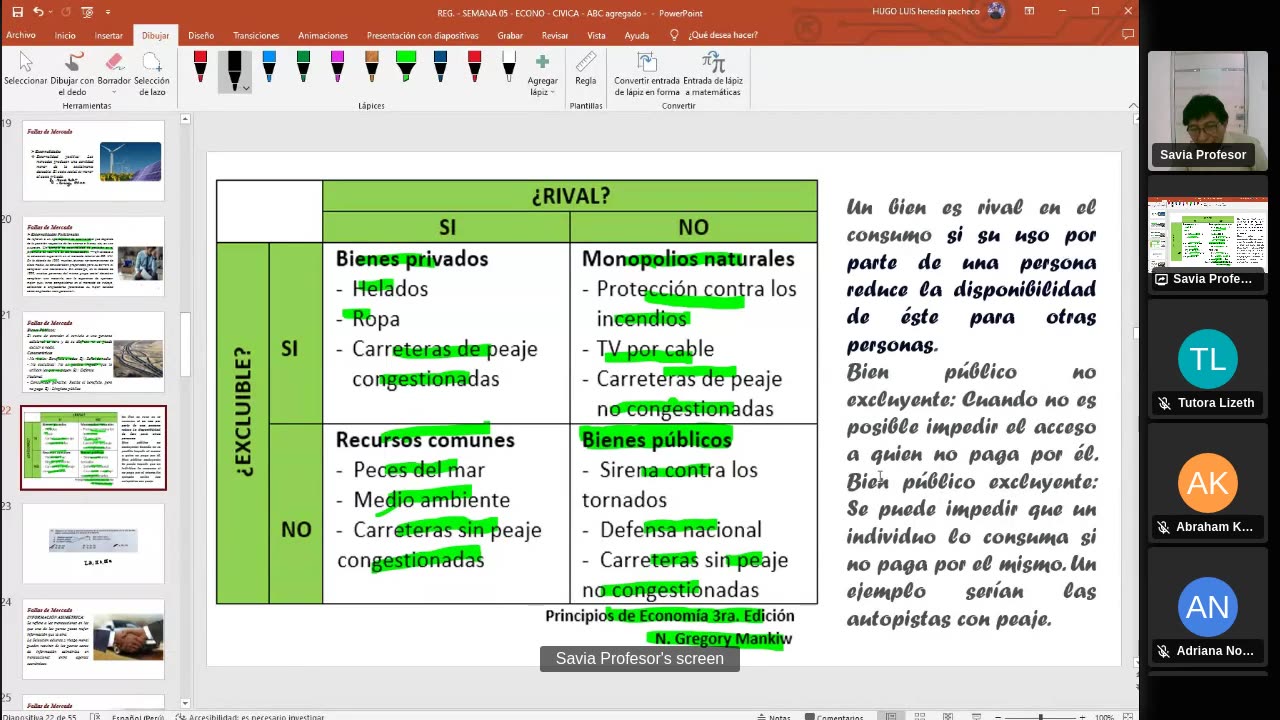Open Entrada de lápiz a matemáticas
Viewport: 1280px width, 720px height.
(712, 74)
